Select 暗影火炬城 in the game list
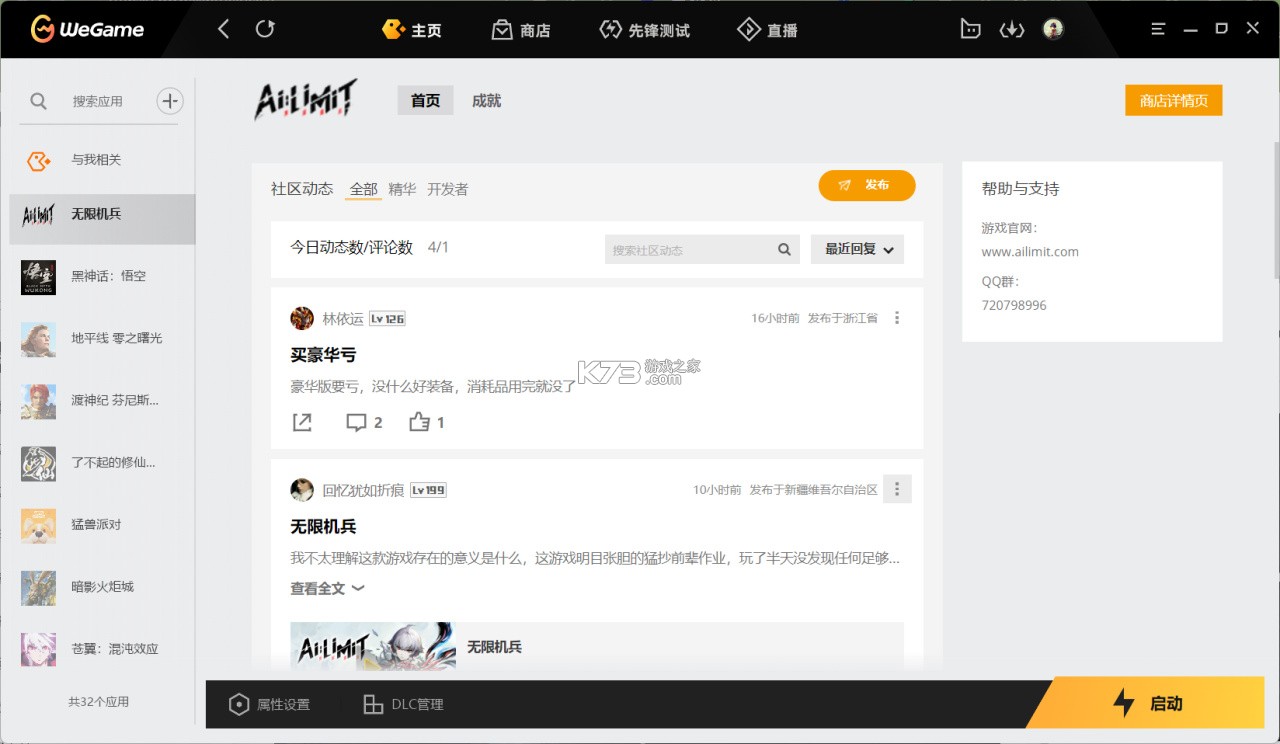This screenshot has width=1280, height=744. [102, 586]
